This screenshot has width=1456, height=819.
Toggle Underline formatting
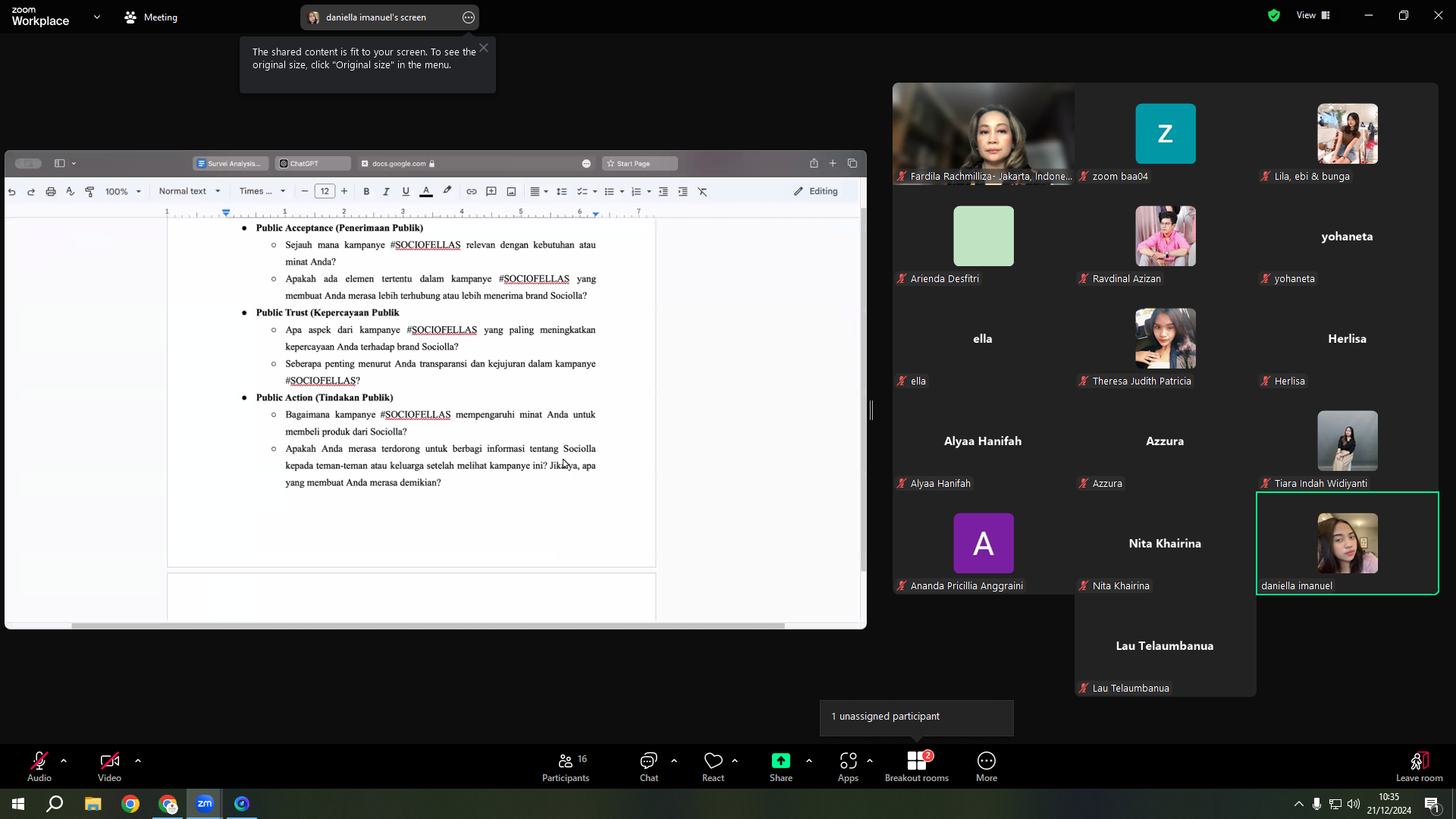coord(406,192)
